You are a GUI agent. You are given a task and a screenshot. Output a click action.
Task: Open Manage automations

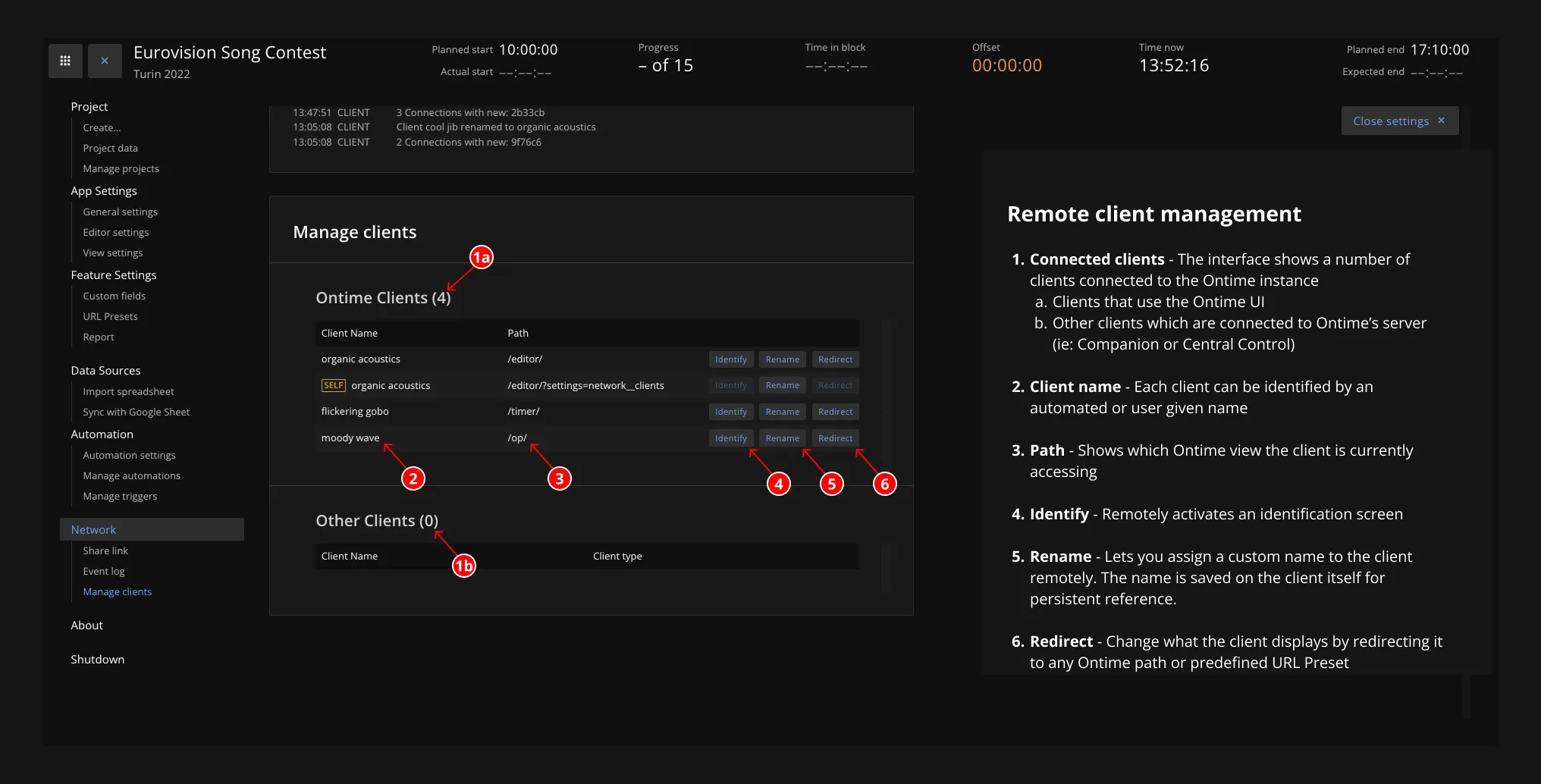131,475
